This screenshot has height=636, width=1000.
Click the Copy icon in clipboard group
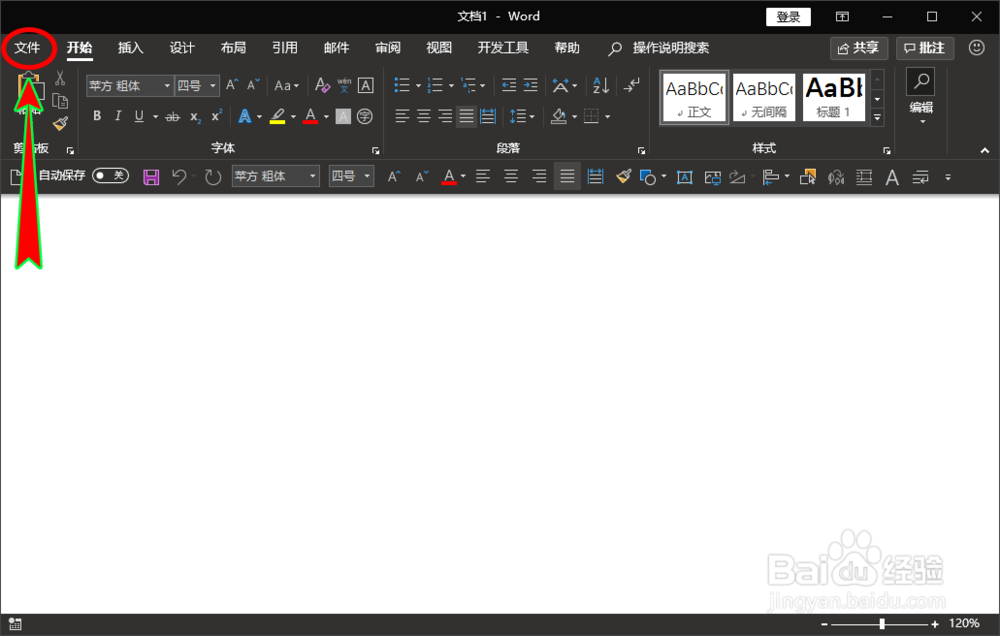click(x=60, y=101)
